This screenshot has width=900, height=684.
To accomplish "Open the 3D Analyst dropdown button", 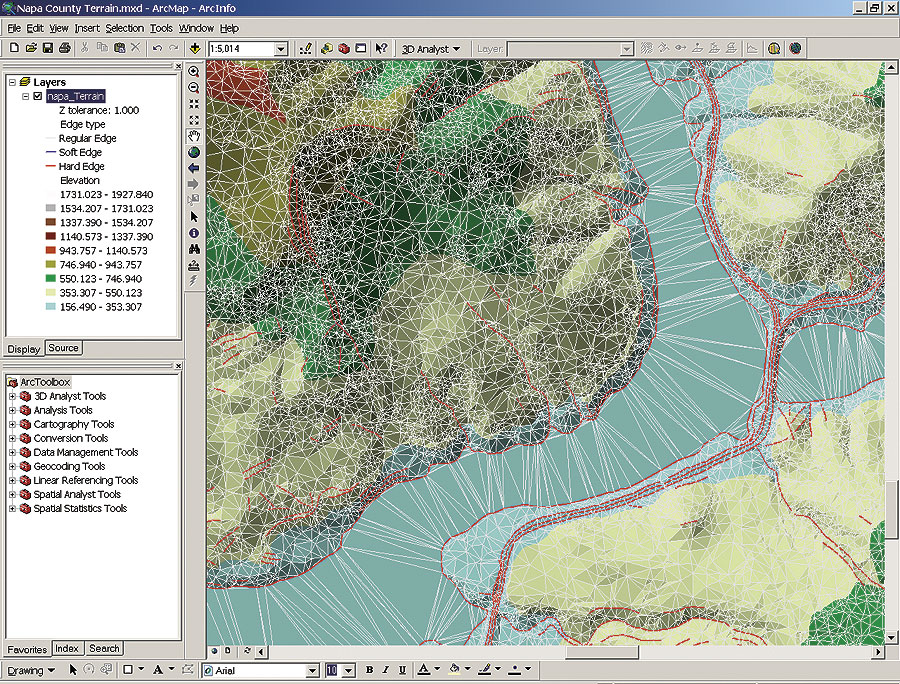I will coord(431,48).
